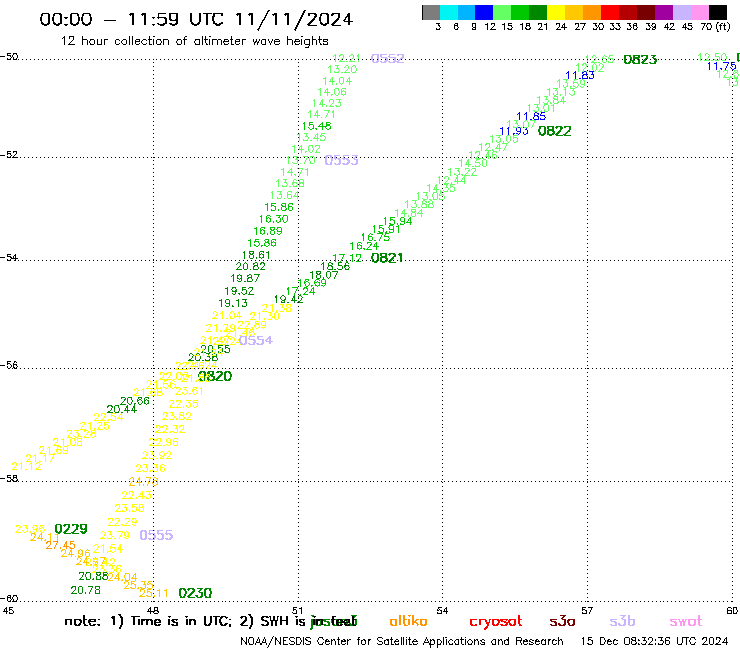The image size is (740, 650).
Task: Click the date range title text
Action: [196, 20]
